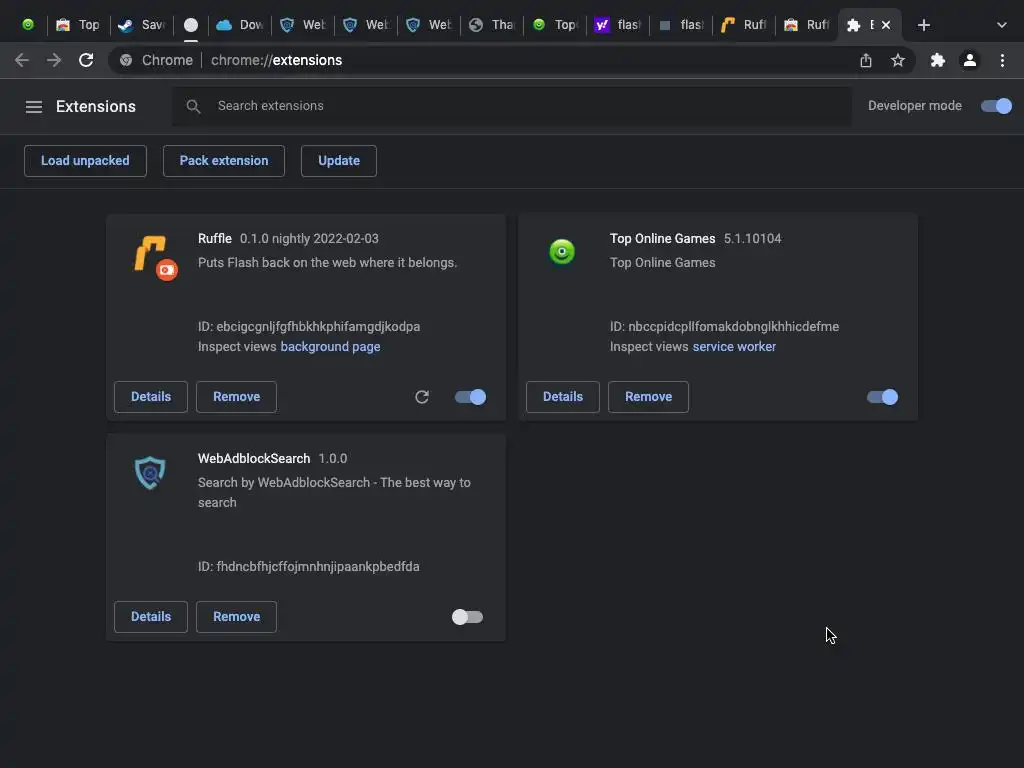Click the WebAdblockSearch ID text
This screenshot has height=768, width=1024.
click(309, 566)
